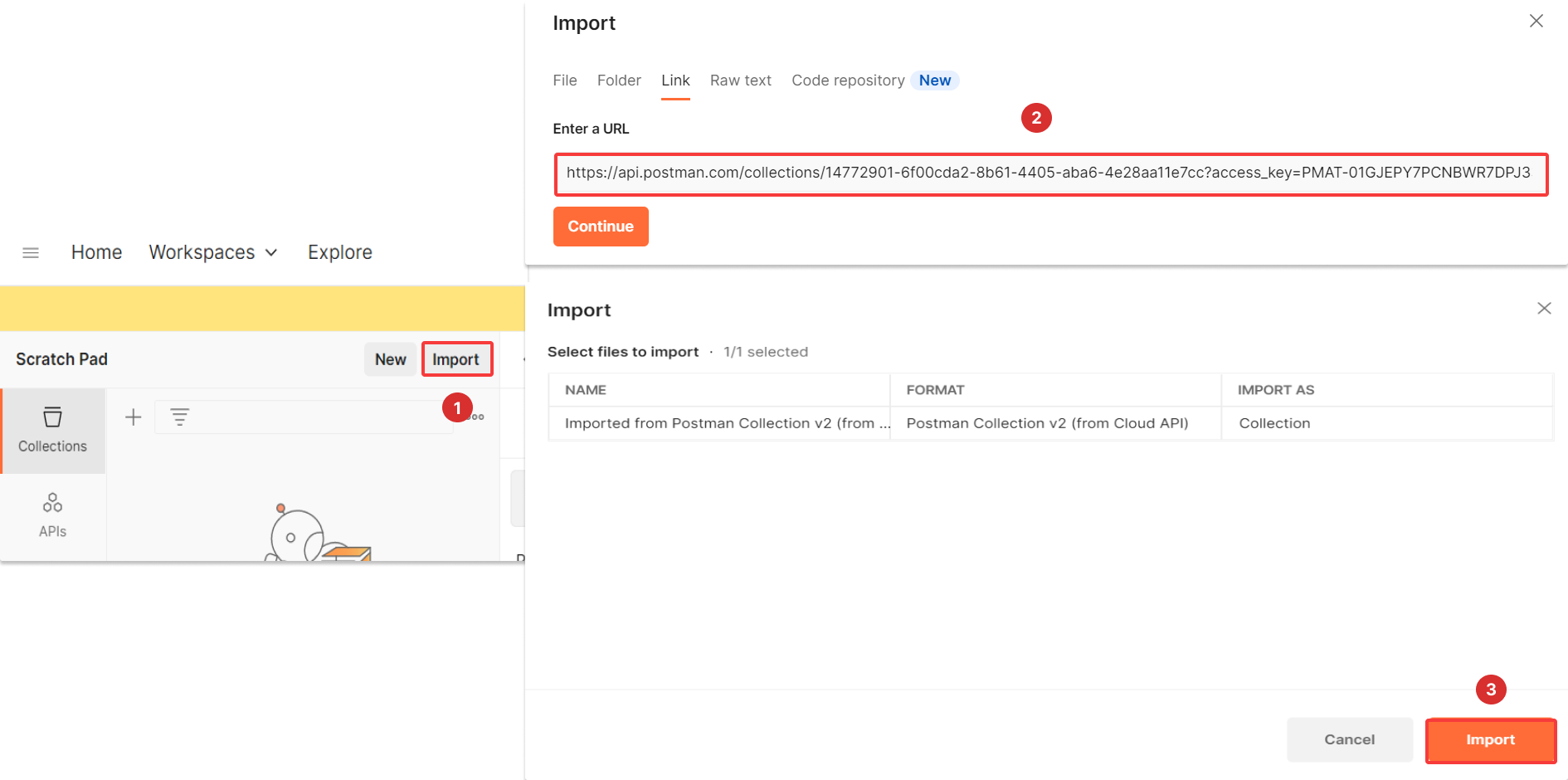Open the Code repository tab
Screen dimensions: 1568x780
coord(848,80)
